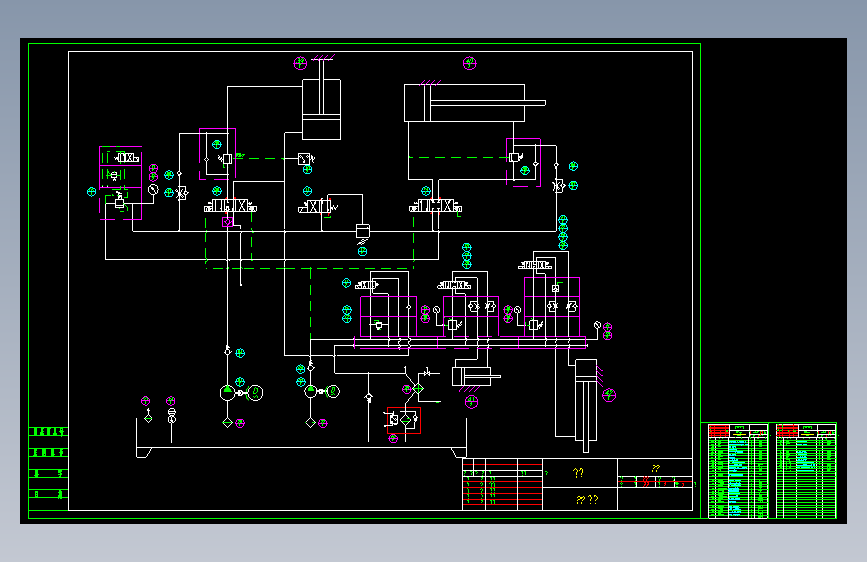Click the red revision table in title block
Viewport: 867px width, 562px height.
tap(502, 484)
